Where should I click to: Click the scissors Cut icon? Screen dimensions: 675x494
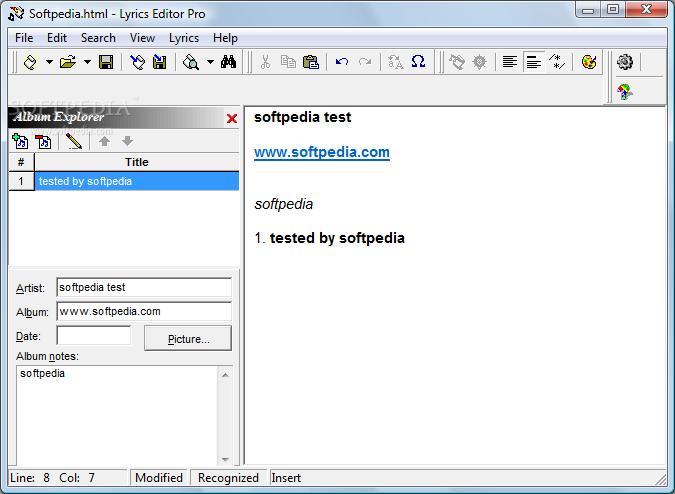click(x=265, y=62)
